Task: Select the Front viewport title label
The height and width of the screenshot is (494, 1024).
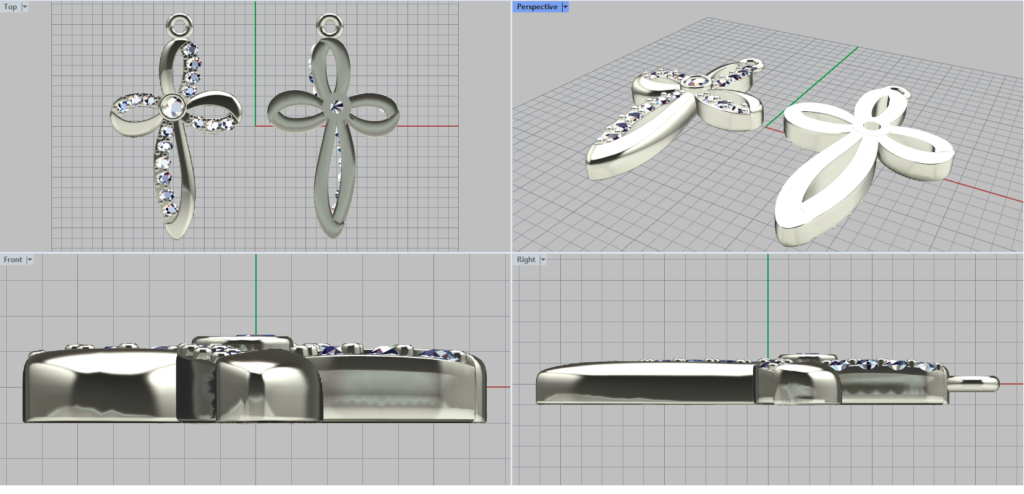Action: point(13,259)
